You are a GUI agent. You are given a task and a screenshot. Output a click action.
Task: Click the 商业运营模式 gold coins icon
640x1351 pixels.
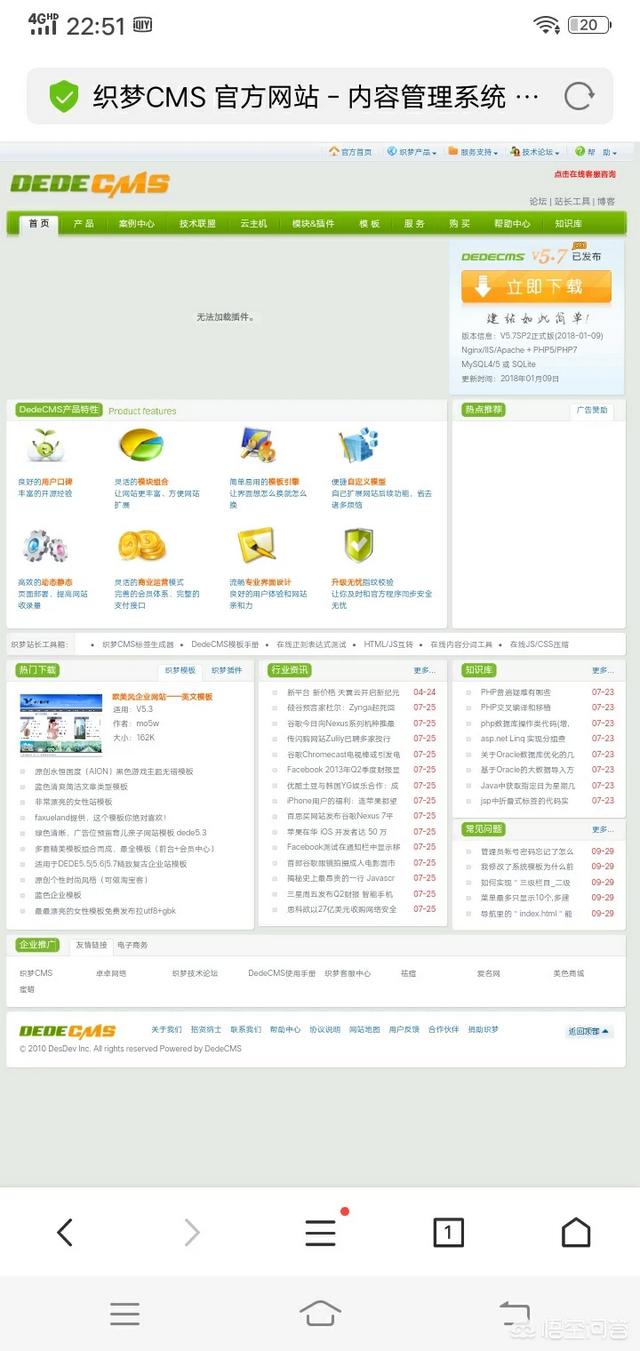point(141,545)
